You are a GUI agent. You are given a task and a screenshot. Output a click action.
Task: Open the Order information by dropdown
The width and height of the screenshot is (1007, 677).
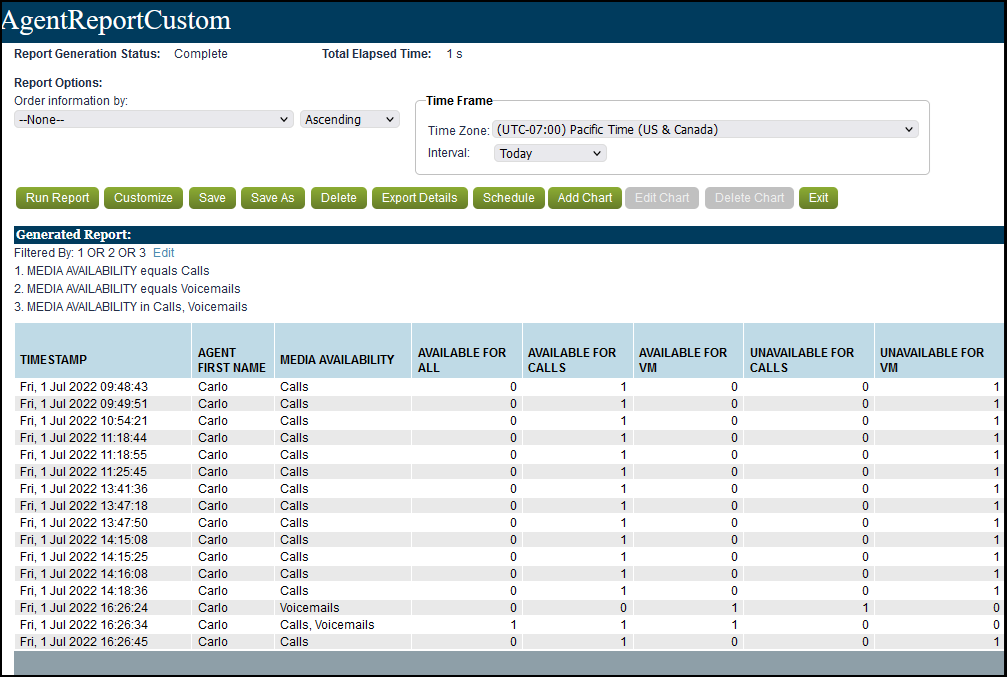153,119
